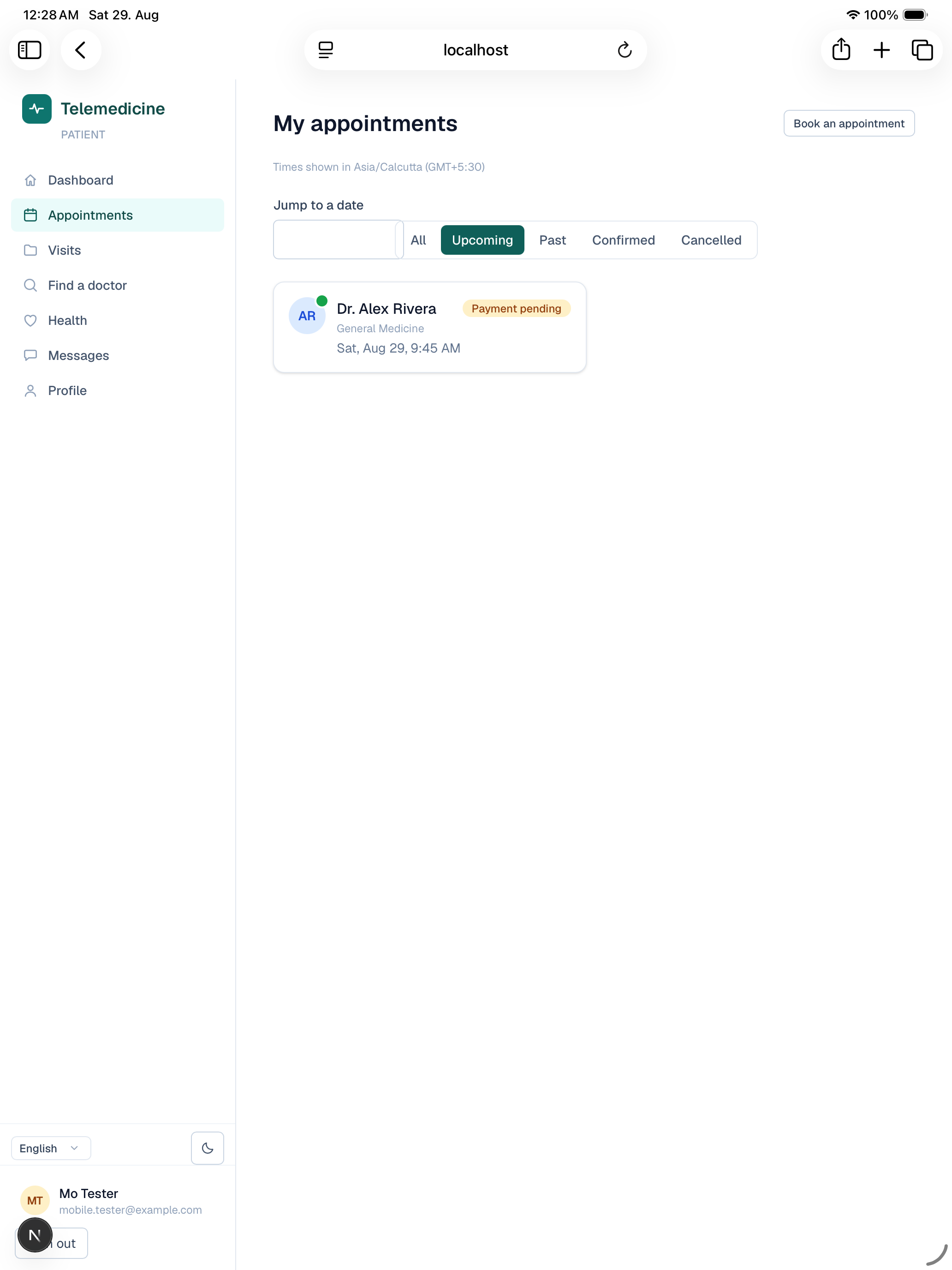Switch to the All filter tab
The width and height of the screenshot is (952, 1270).
tap(418, 240)
